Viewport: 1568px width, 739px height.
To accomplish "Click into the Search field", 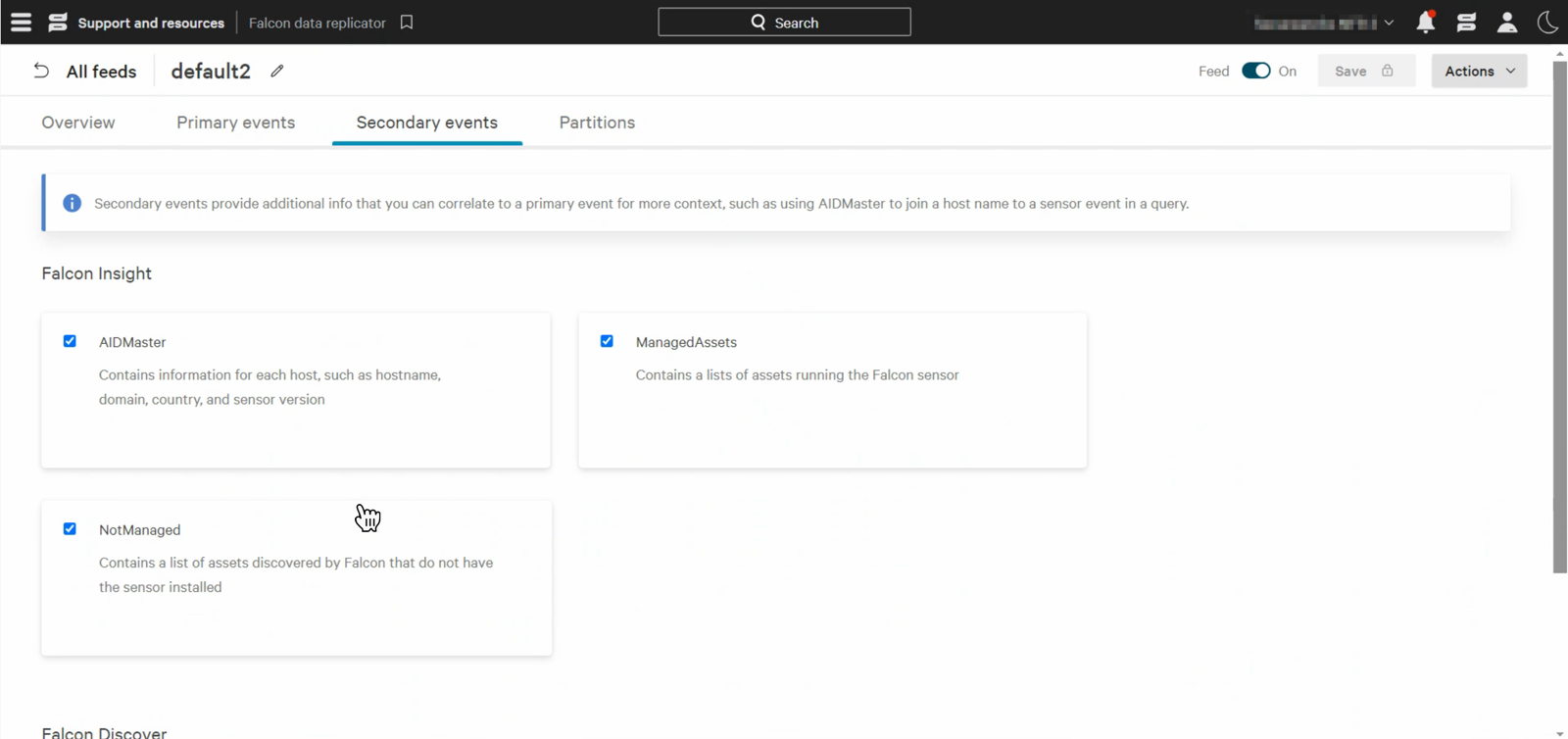I will tap(784, 22).
